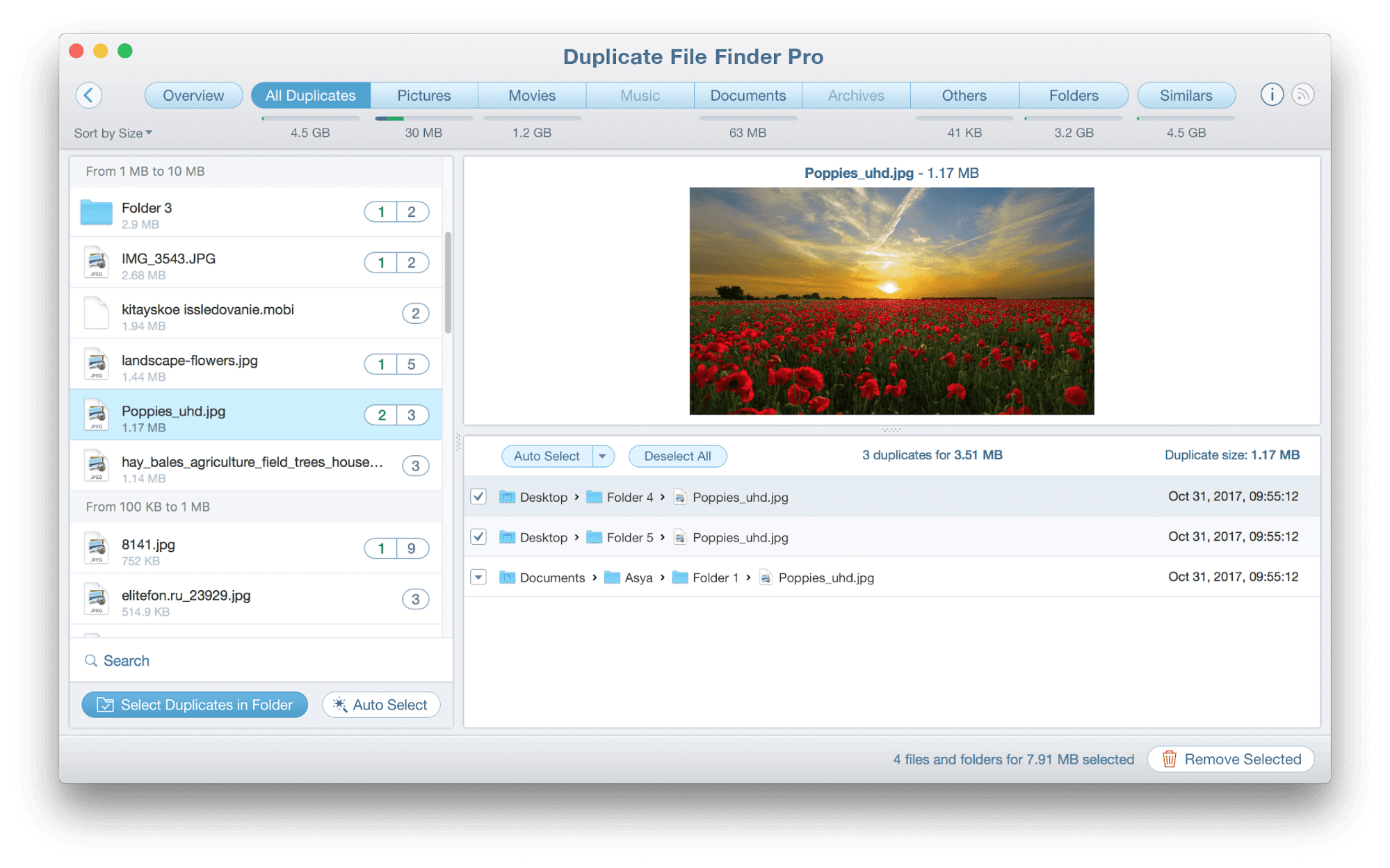1390x868 pixels.
Task: Toggle checkbox for Desktop Folder 4 Poppies_uhd.jpg
Action: point(480,498)
